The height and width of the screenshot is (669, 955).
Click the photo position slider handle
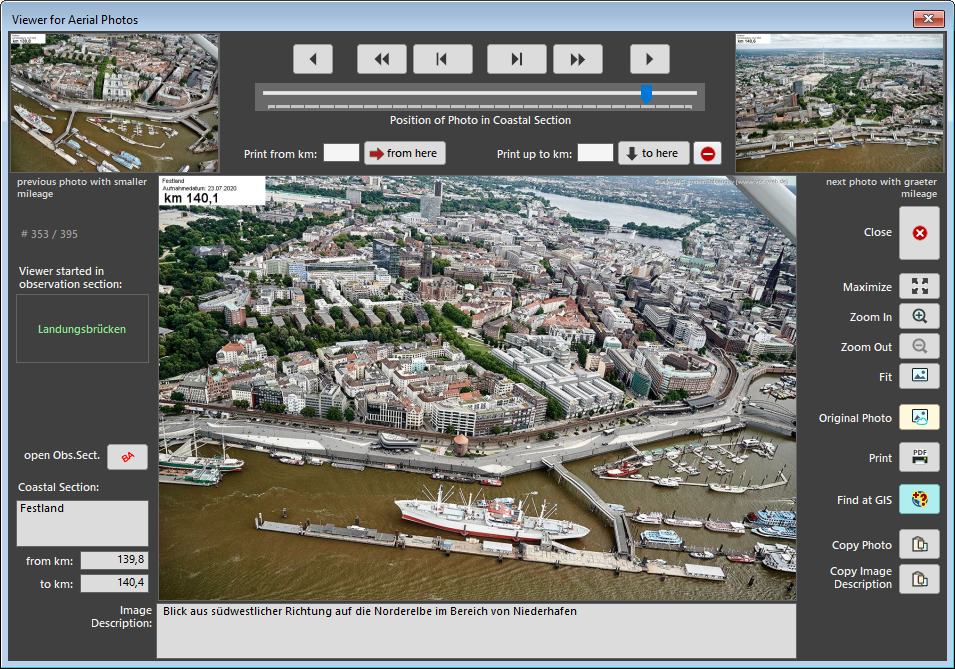tap(647, 94)
